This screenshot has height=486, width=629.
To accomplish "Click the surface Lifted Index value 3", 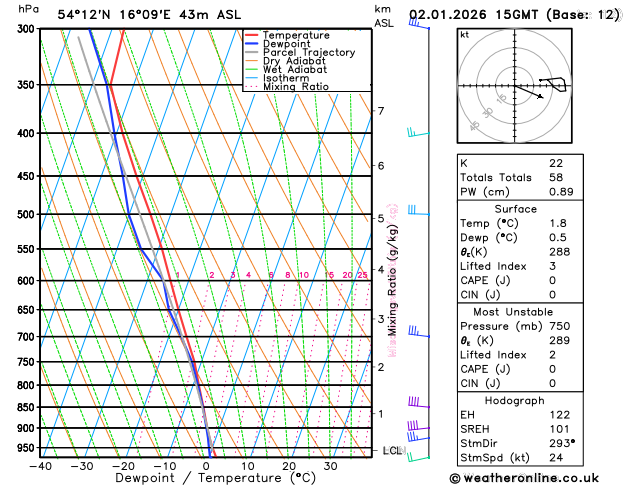I will pyautogui.click(x=552, y=266).
